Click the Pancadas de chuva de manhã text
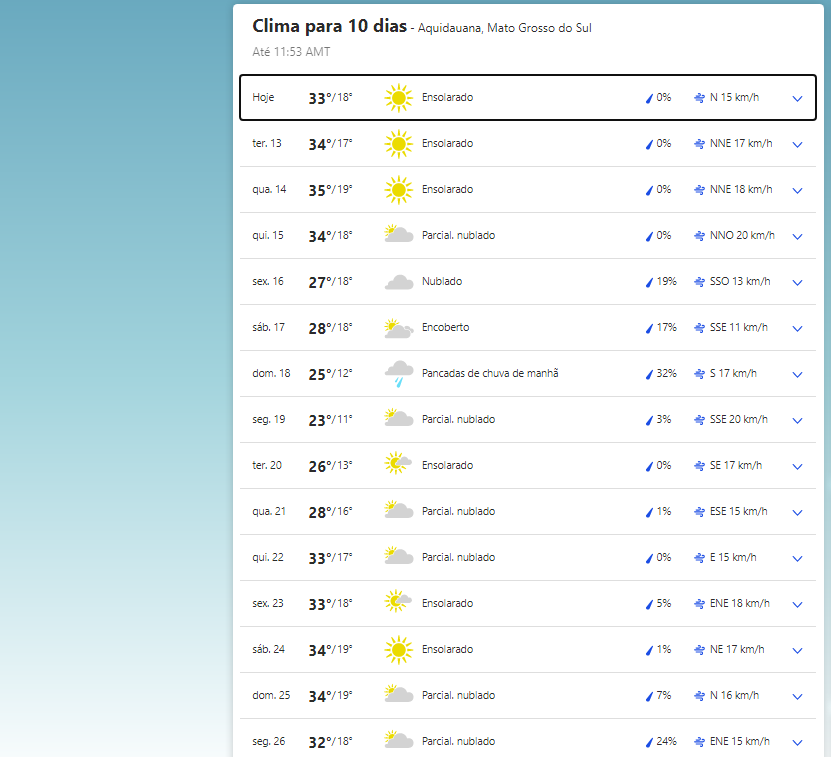This screenshot has width=831, height=757. 490,374
